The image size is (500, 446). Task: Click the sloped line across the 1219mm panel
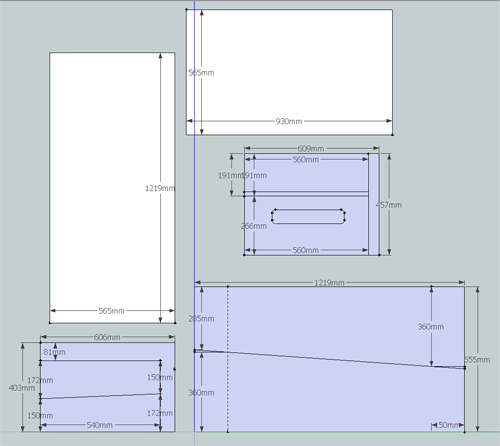coord(329,359)
